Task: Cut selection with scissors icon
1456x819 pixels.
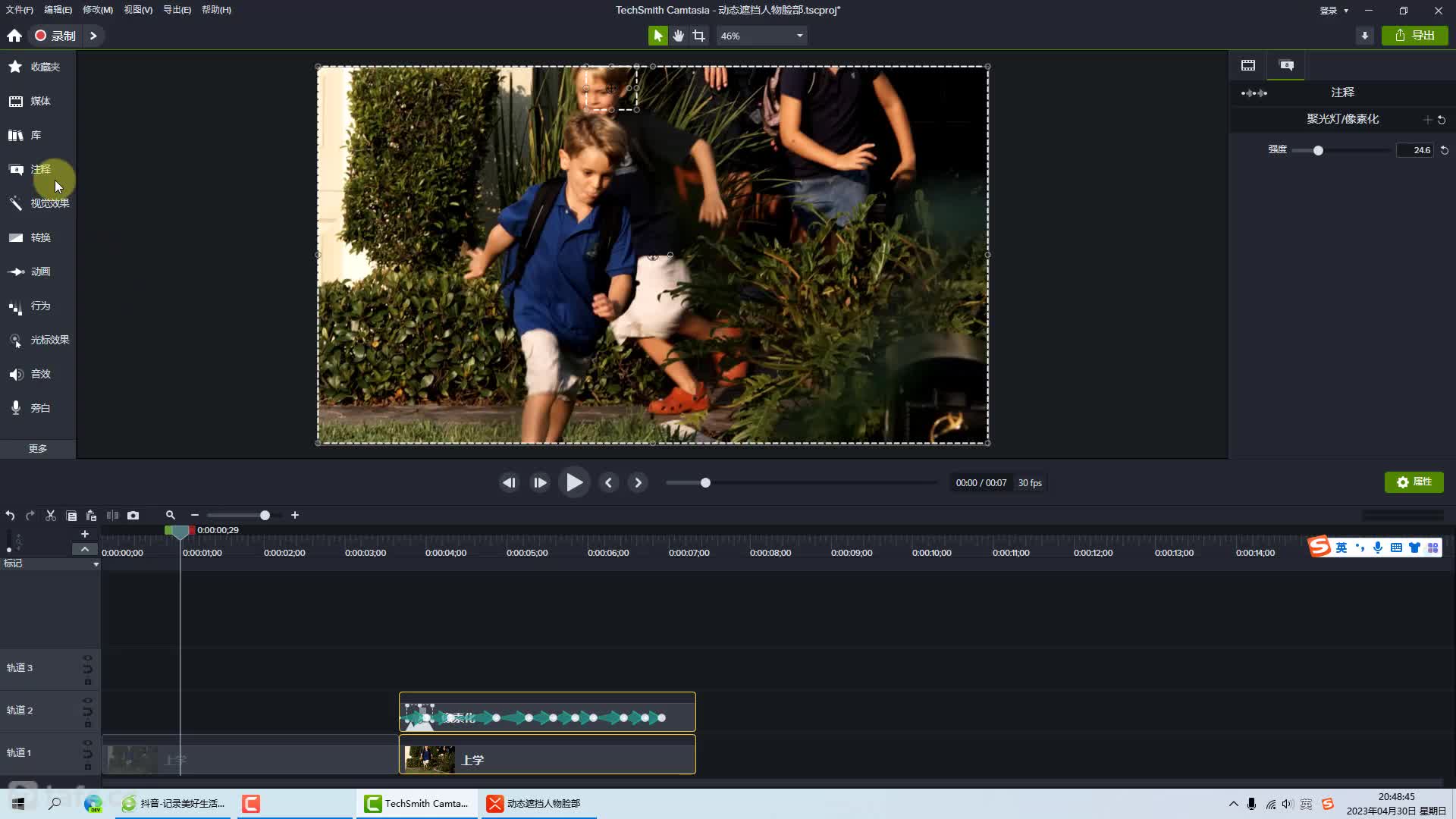Action: point(51,516)
